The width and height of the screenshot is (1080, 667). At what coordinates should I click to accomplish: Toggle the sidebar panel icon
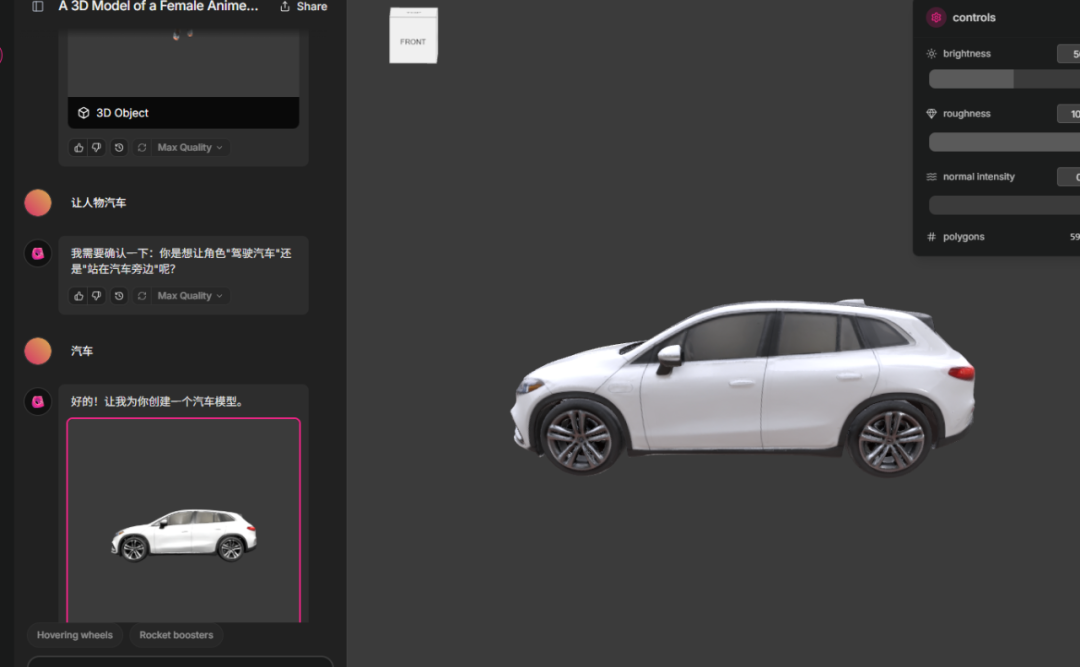pyautogui.click(x=38, y=7)
